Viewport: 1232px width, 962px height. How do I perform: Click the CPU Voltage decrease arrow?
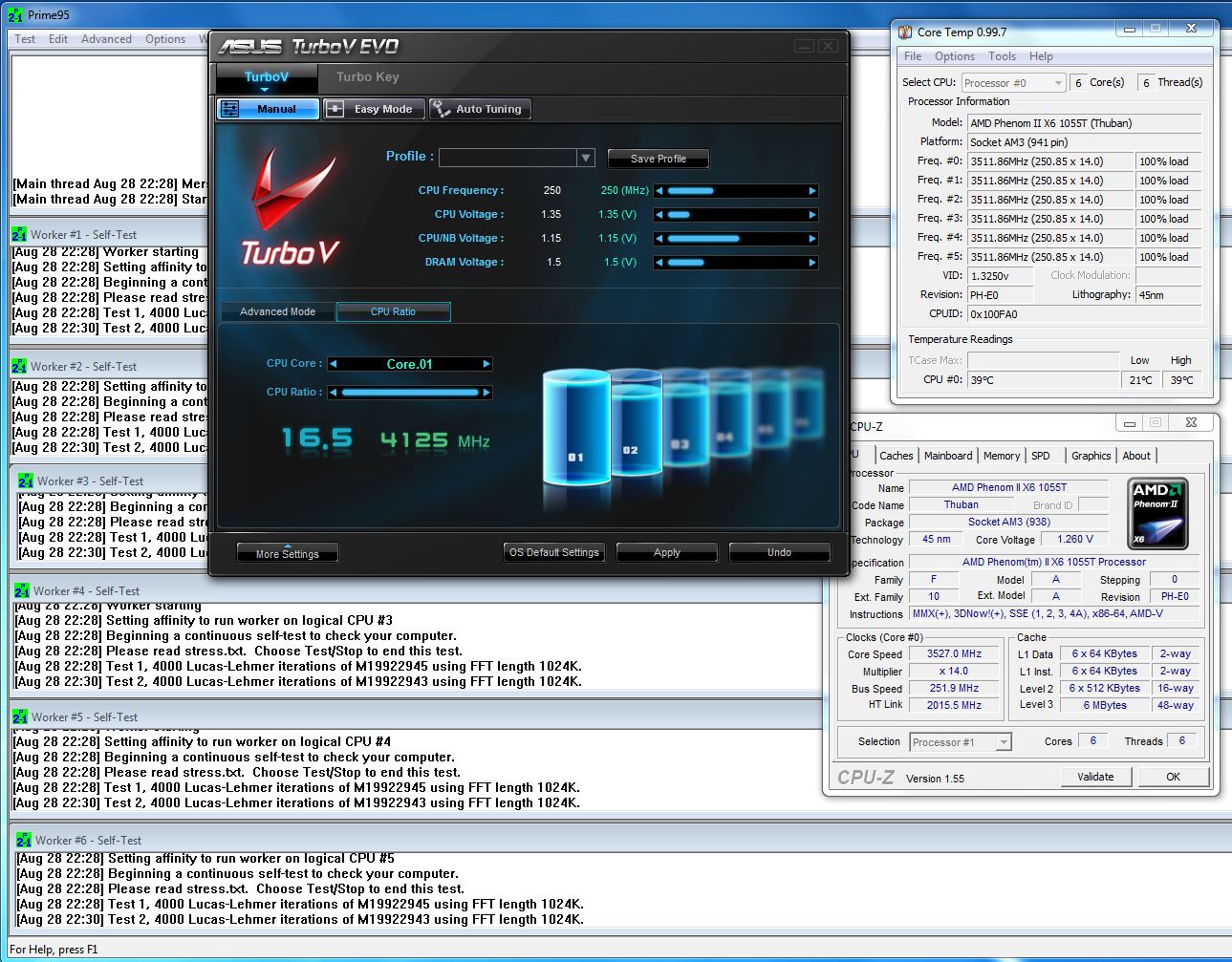tap(659, 215)
